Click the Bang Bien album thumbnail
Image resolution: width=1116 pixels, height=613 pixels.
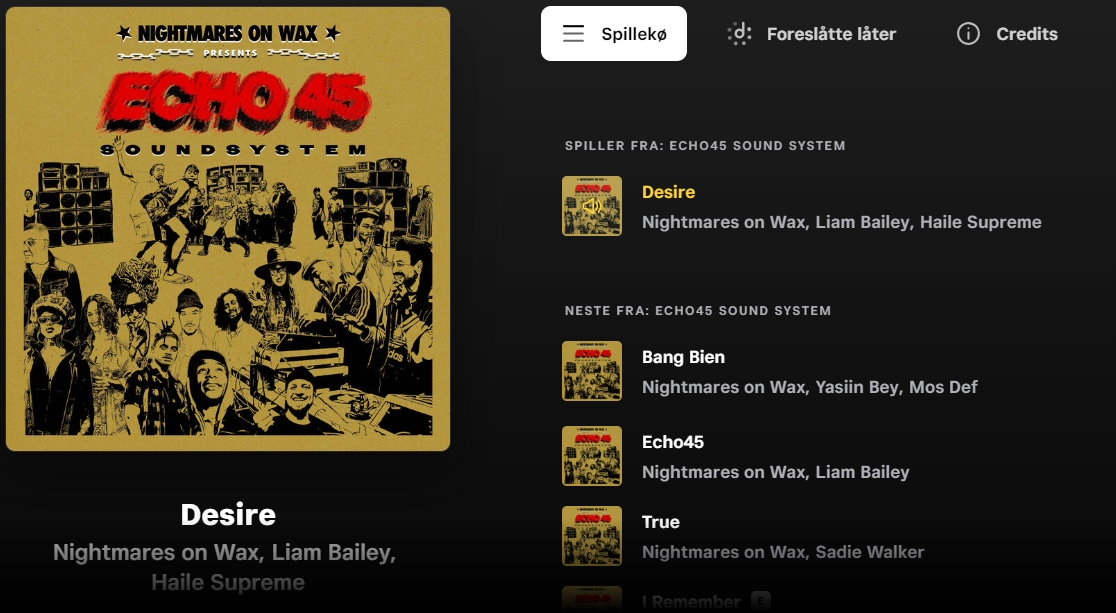(x=591, y=371)
